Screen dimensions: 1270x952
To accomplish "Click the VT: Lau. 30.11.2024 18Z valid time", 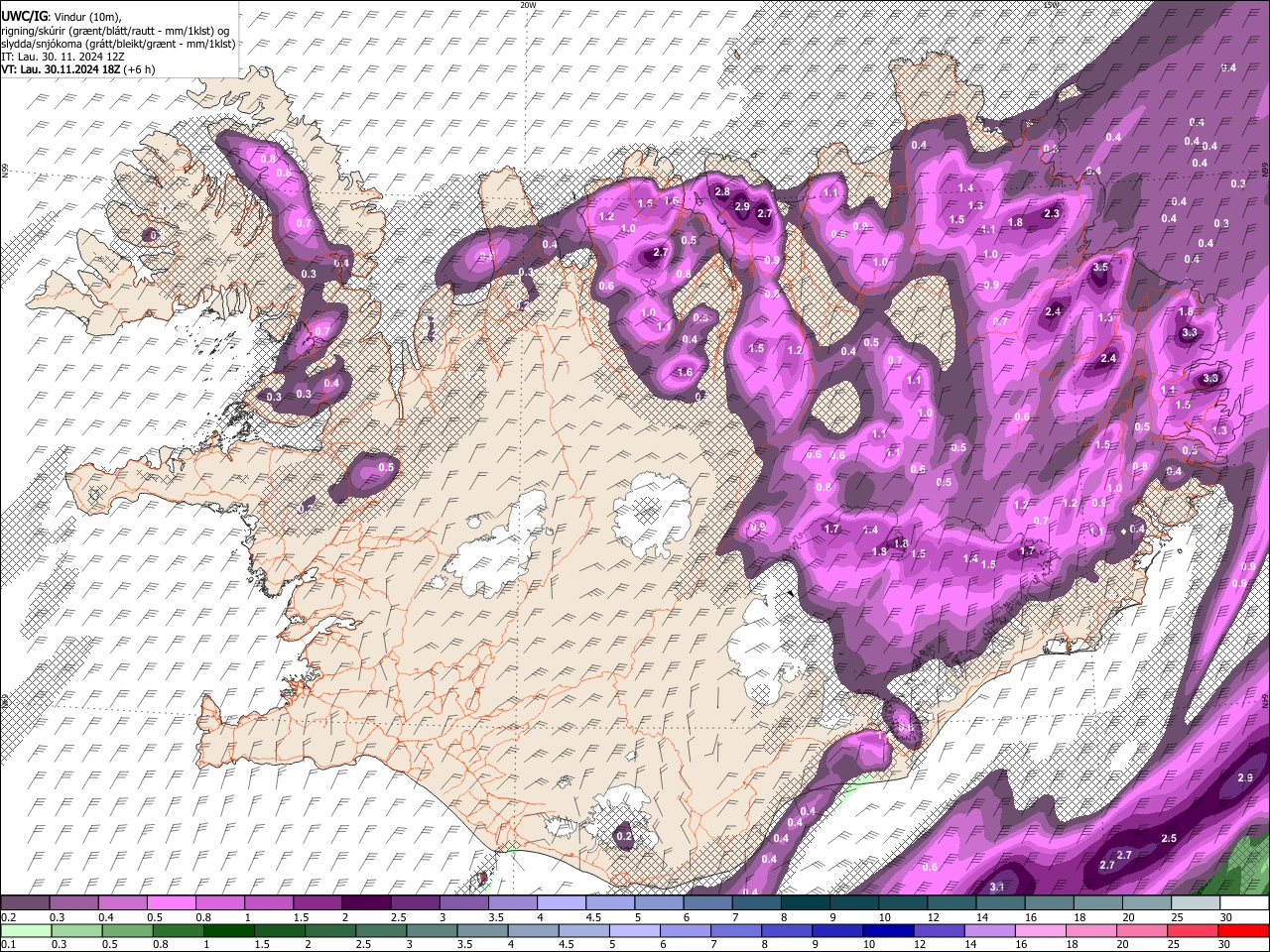I will tap(77, 69).
